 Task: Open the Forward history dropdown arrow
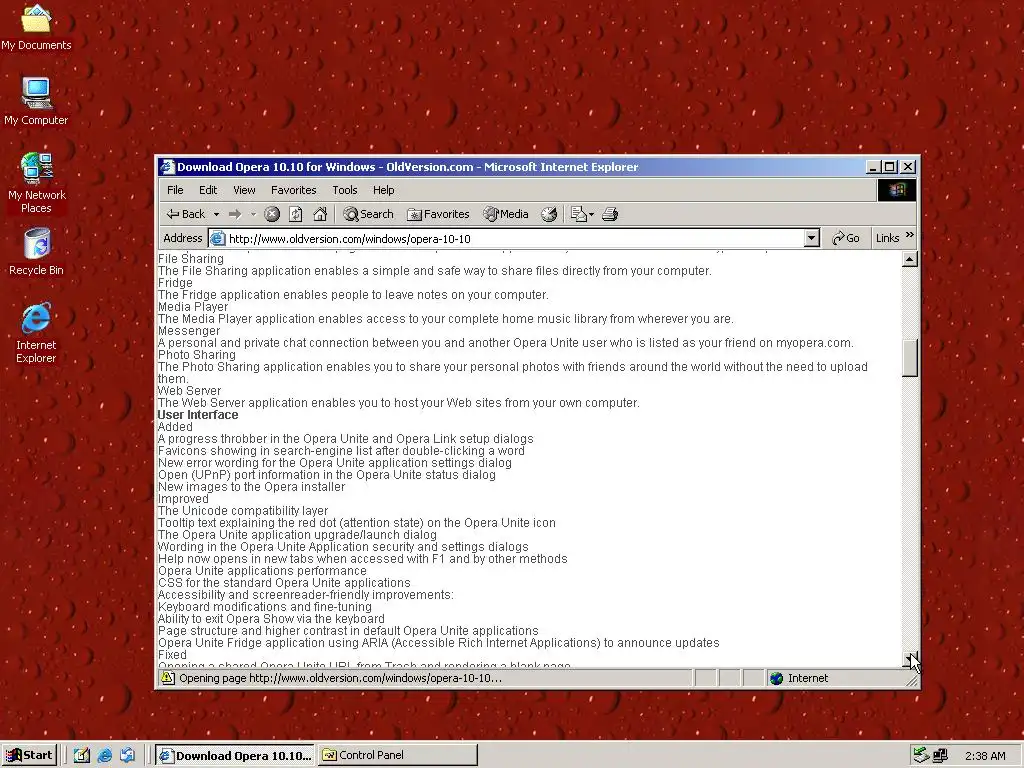click(x=253, y=214)
